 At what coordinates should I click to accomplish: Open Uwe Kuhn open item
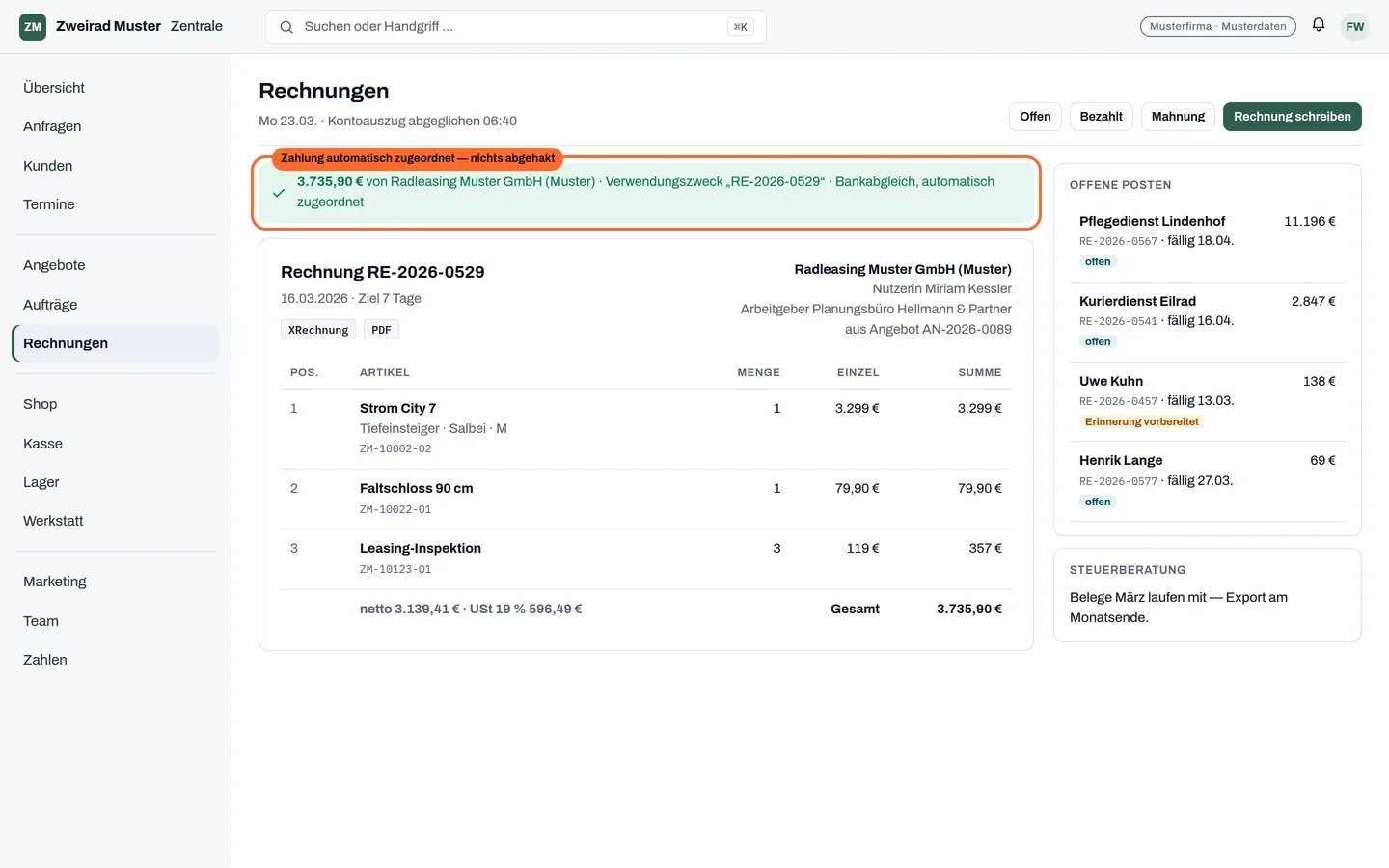[x=1208, y=401]
